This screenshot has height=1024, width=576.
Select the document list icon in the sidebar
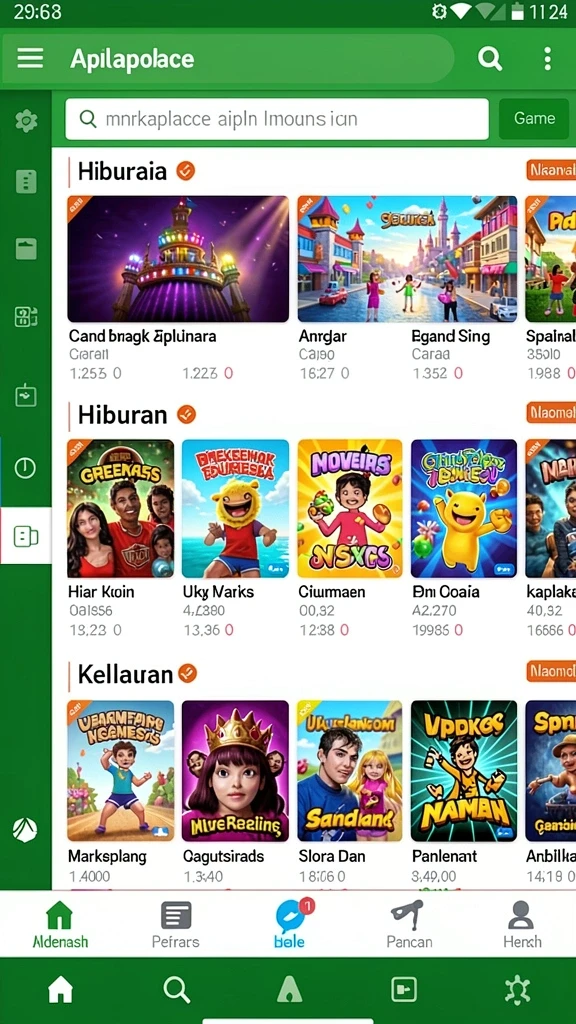(x=26, y=181)
